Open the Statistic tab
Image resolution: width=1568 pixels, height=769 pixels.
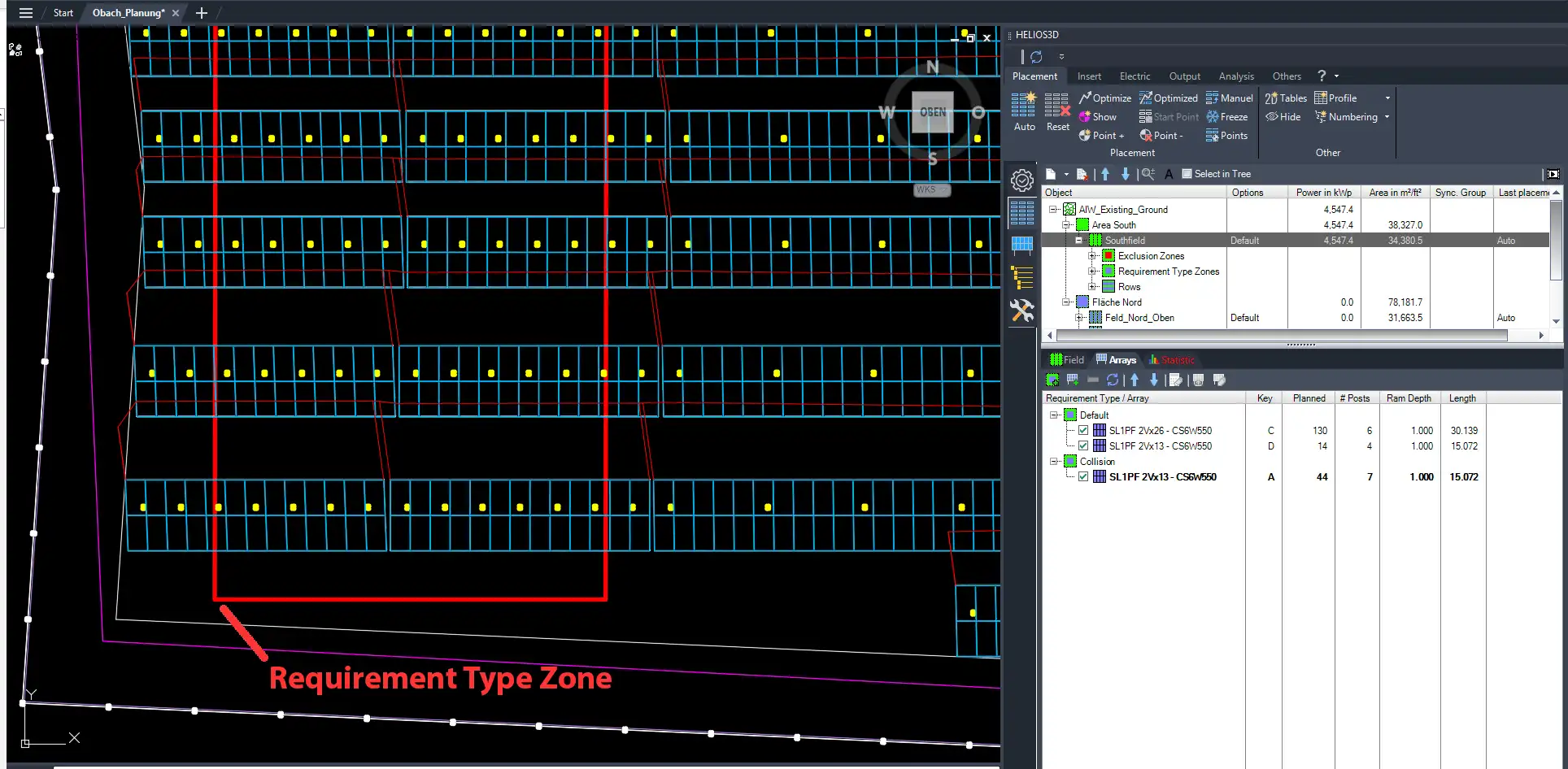(1172, 360)
